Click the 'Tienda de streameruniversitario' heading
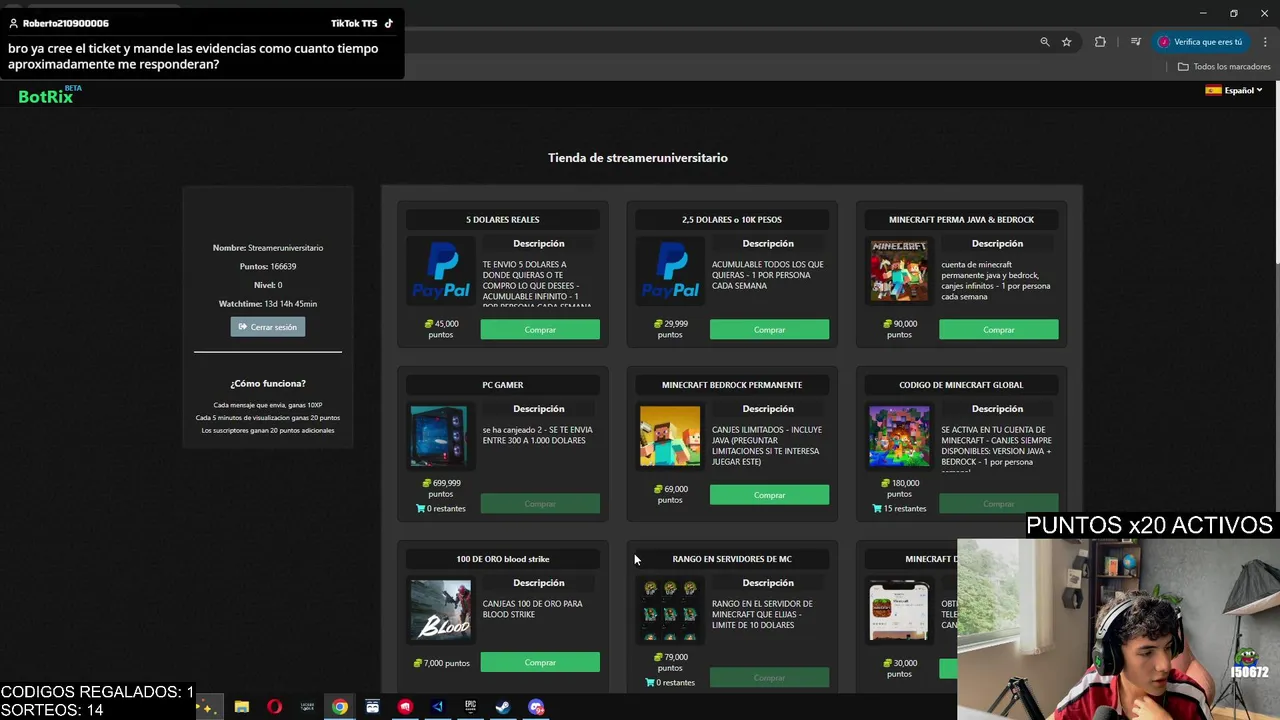 638,158
